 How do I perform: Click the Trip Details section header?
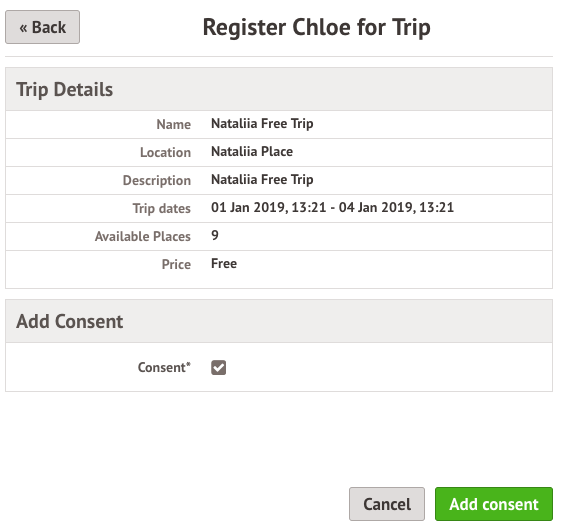(x=279, y=89)
